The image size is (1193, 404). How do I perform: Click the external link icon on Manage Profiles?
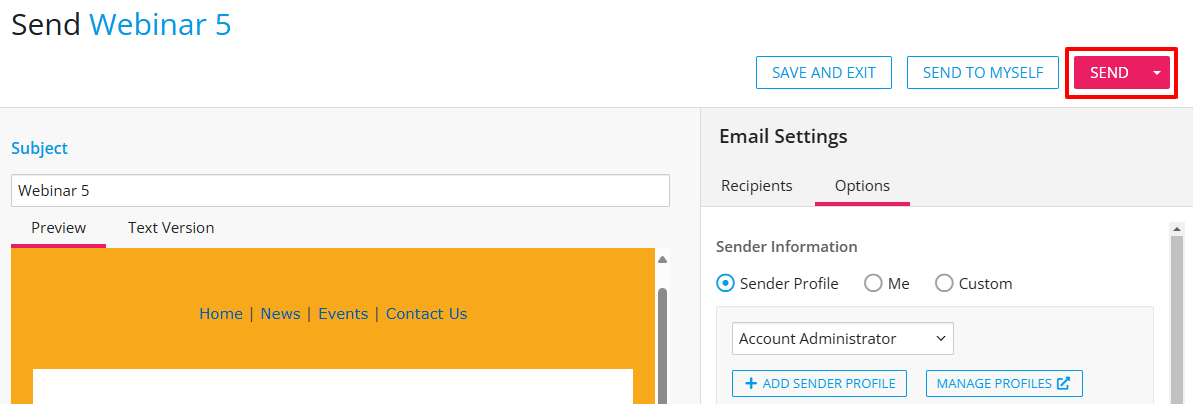click(x=1064, y=383)
